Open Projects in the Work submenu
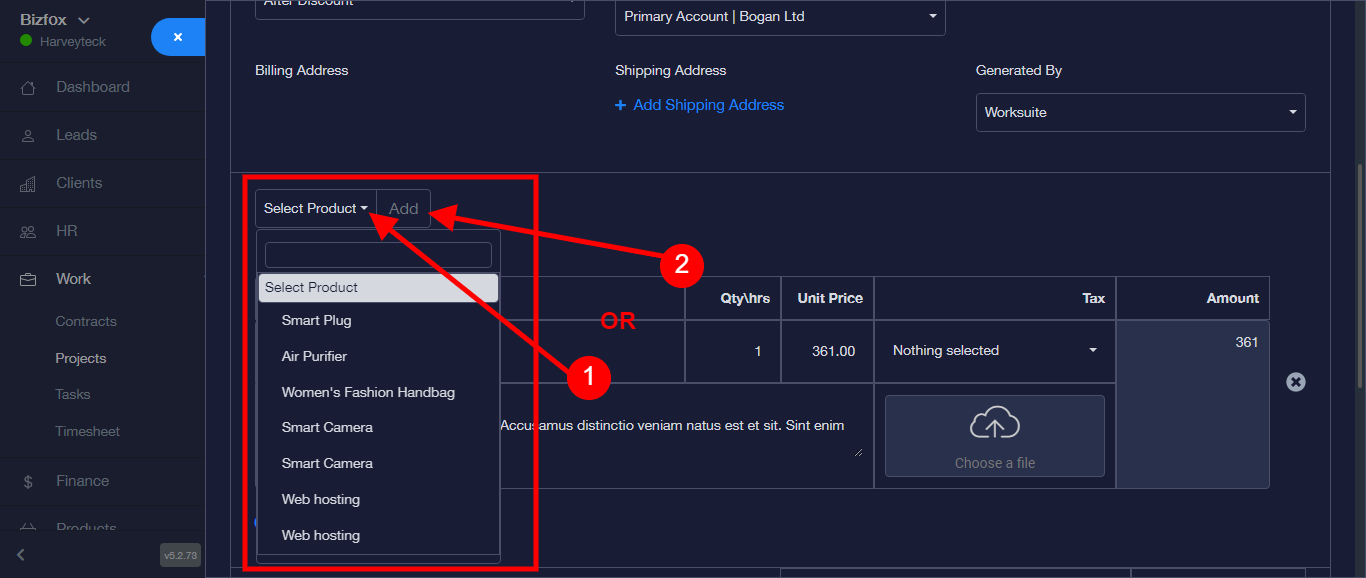 (81, 358)
